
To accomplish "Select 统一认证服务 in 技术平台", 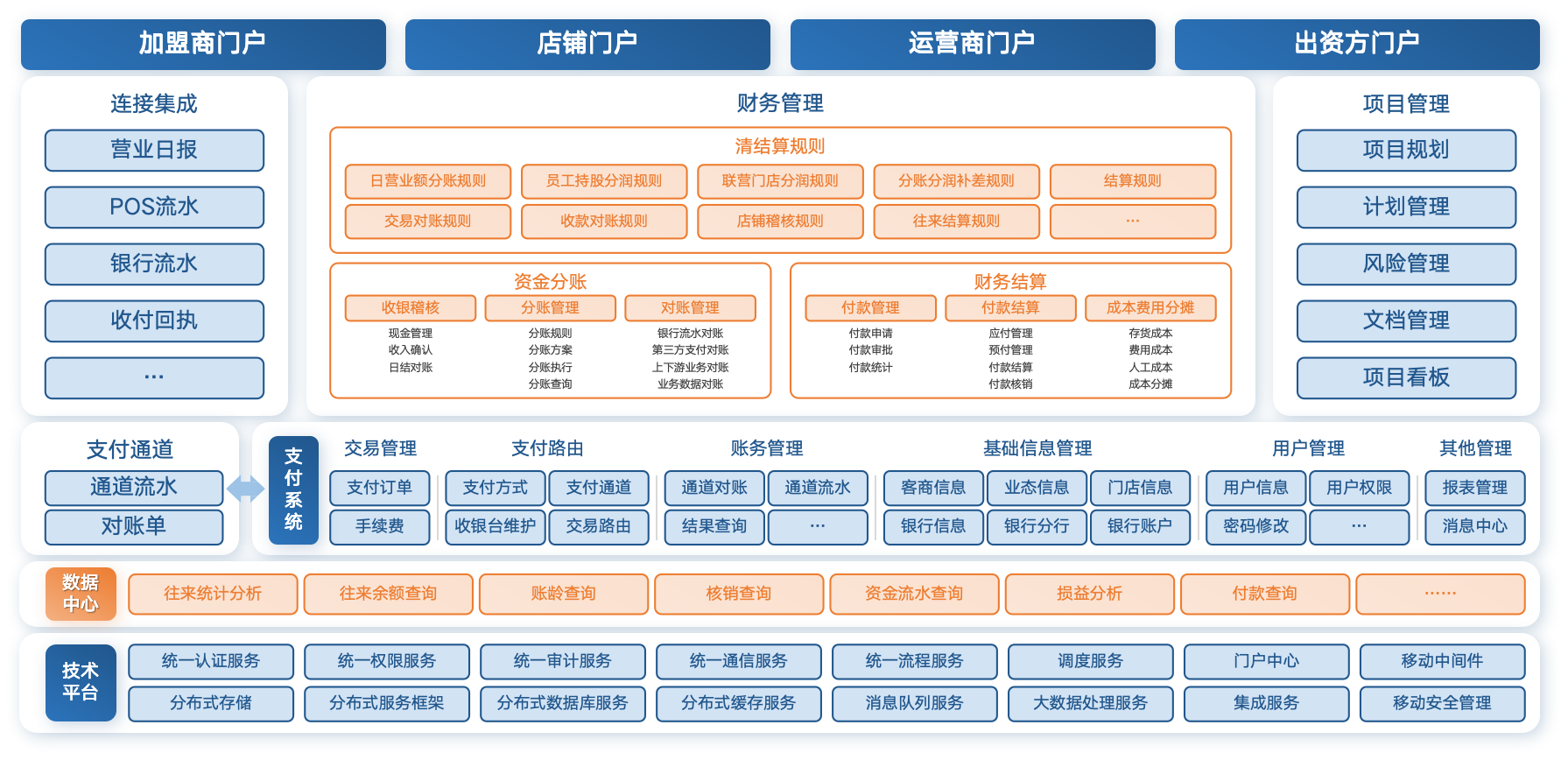I will pos(211,661).
